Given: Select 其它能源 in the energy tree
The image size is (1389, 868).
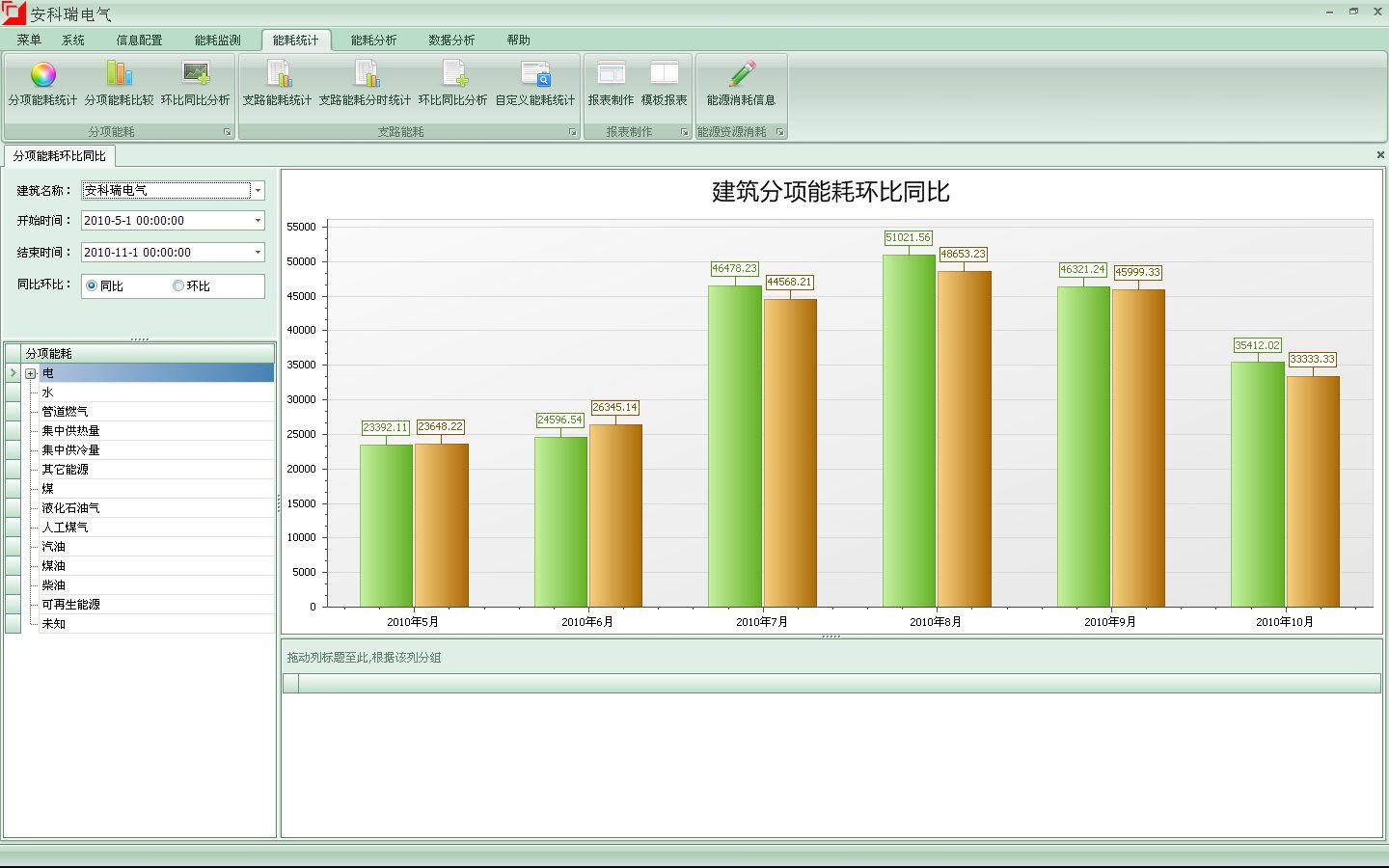Looking at the screenshot, I should (65, 470).
